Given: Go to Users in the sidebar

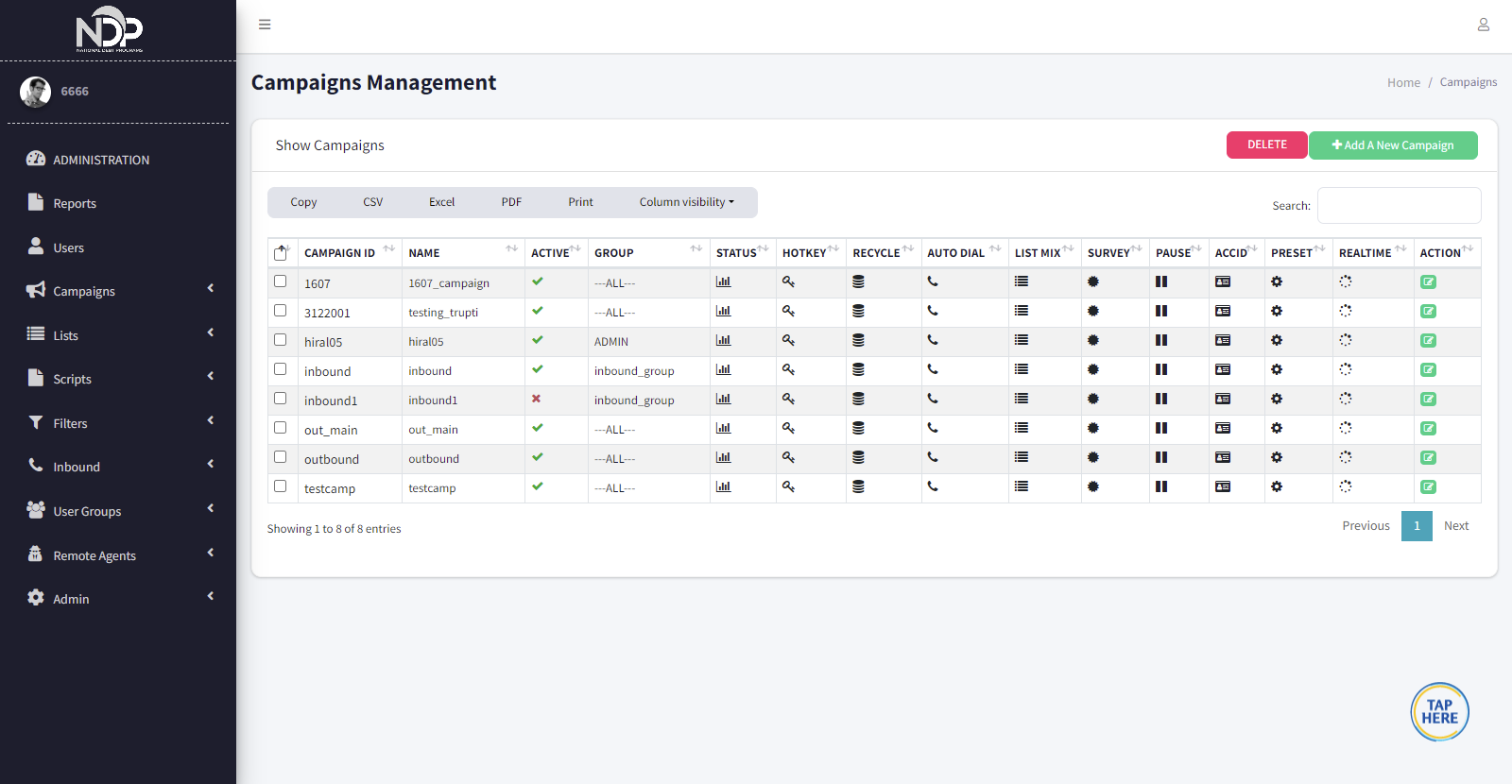Looking at the screenshot, I should [68, 247].
